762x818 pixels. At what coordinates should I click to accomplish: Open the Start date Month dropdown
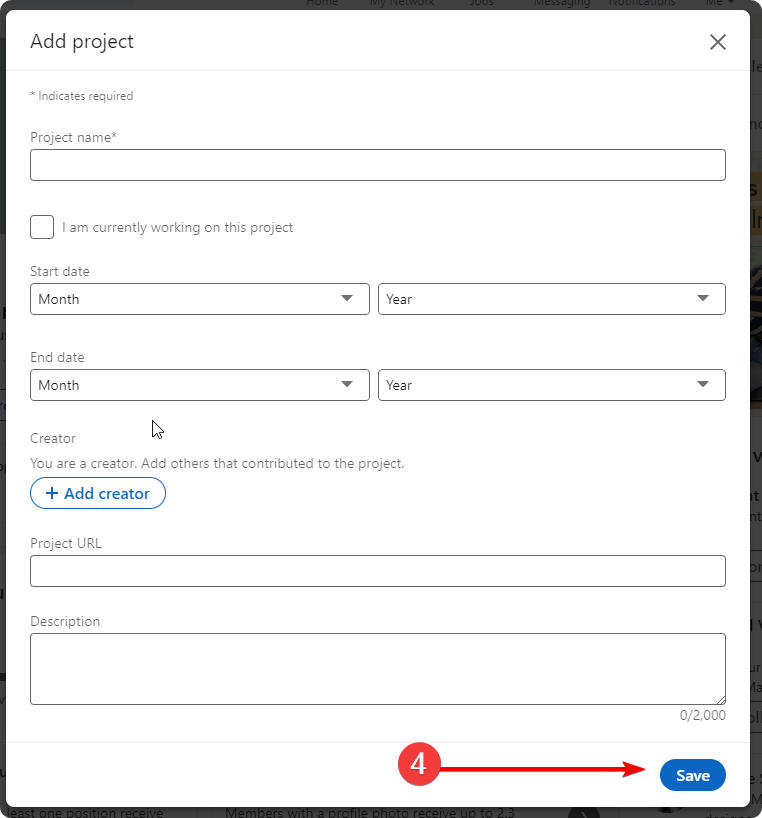[199, 299]
